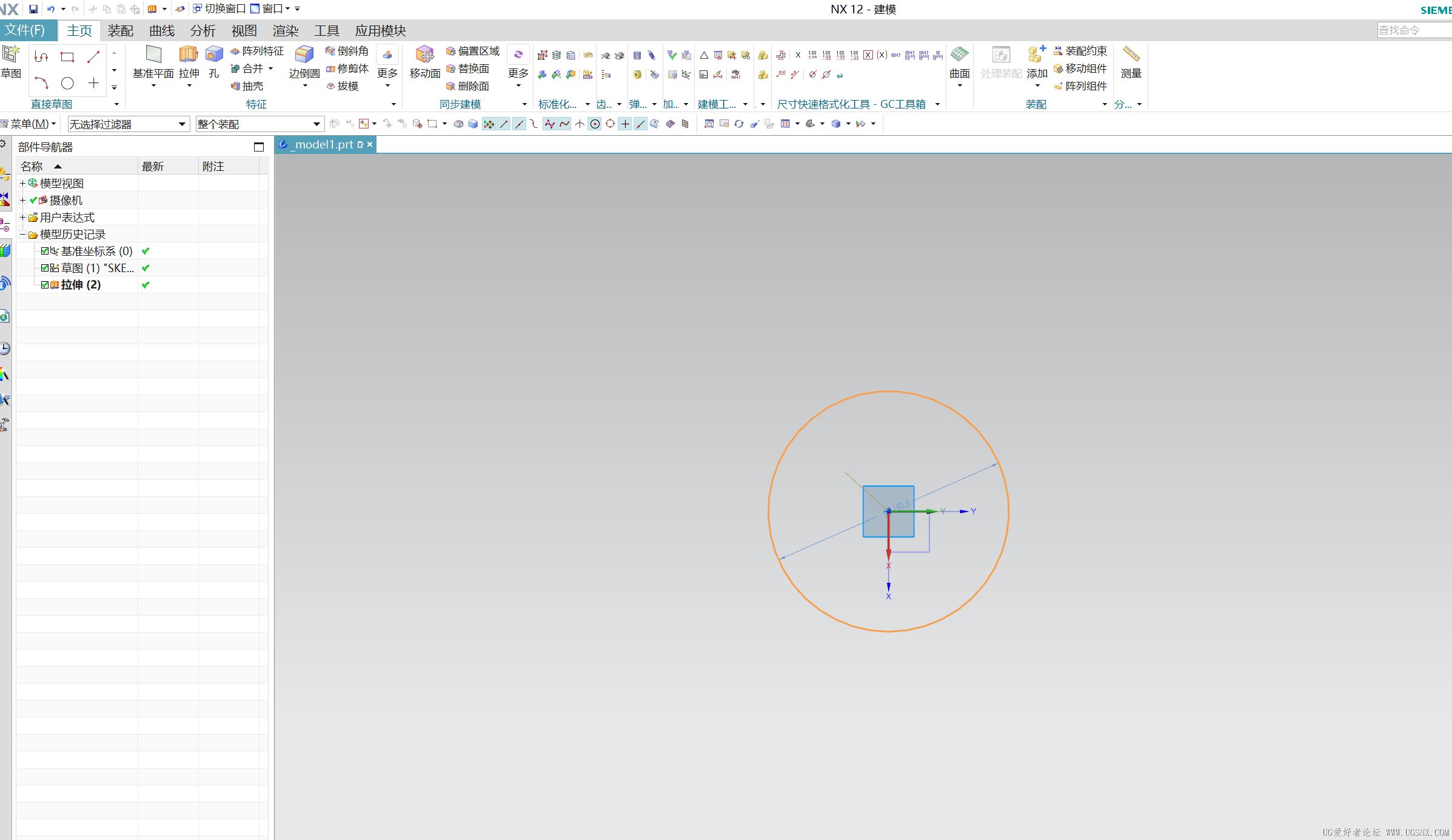Screen dimensions: 1452x840
Task: Click the Sketch (草图) icon
Action: (10, 55)
